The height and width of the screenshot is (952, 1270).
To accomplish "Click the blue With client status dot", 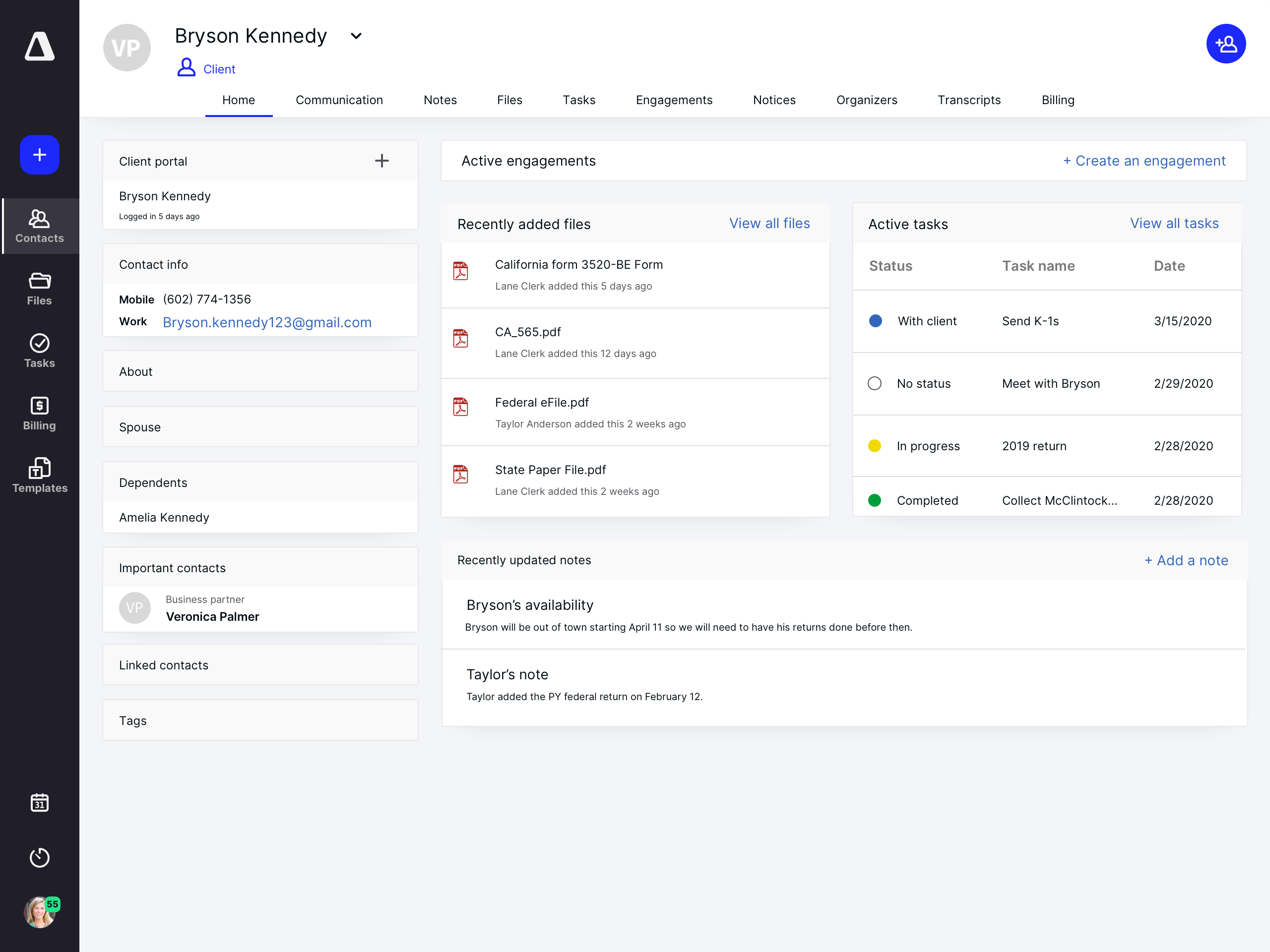I will [875, 321].
